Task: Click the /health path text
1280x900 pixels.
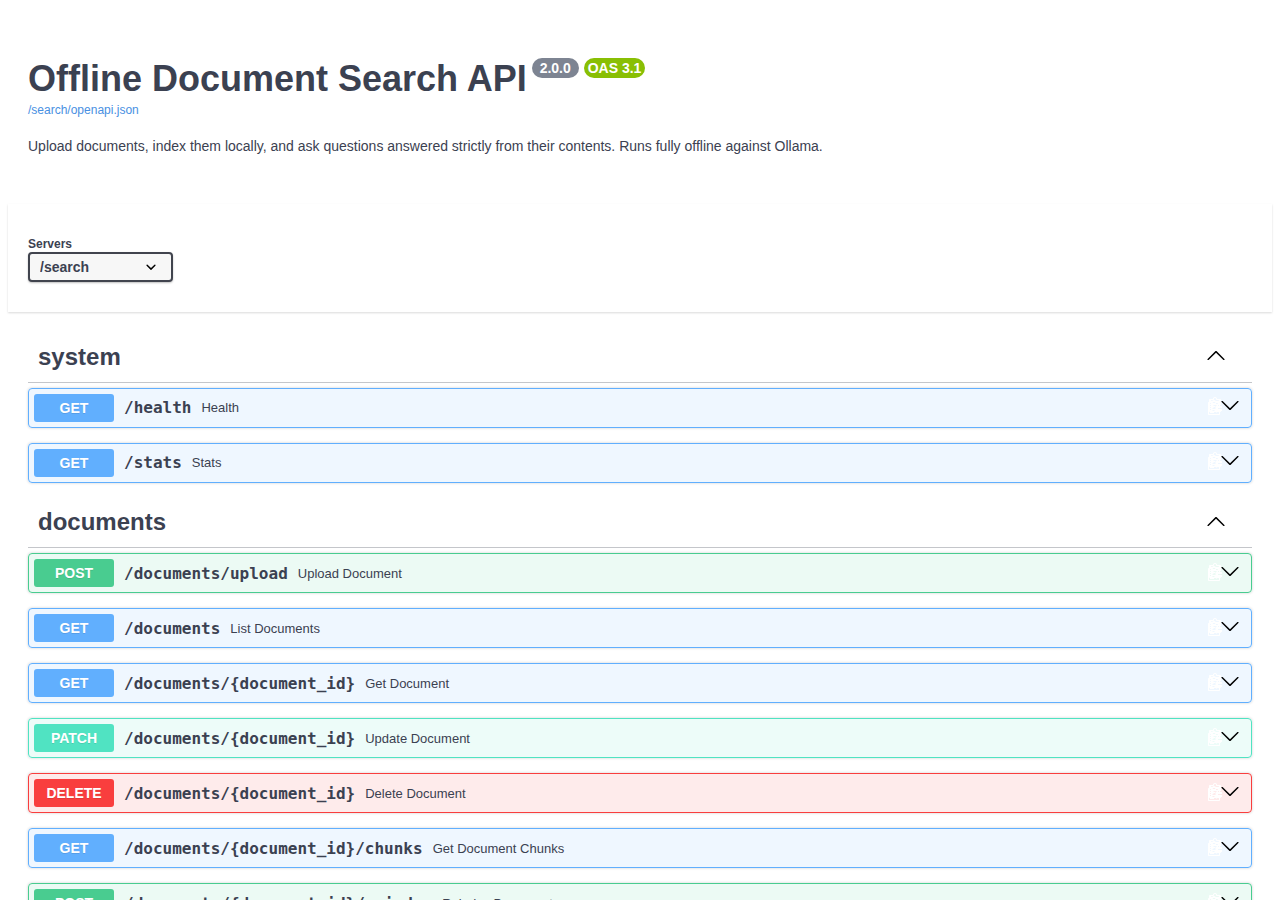Action: [x=157, y=407]
